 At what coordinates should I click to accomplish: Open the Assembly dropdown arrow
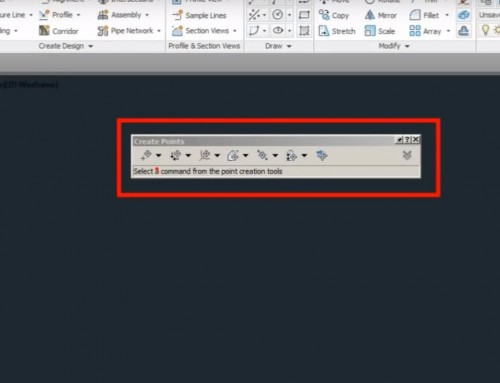147,15
